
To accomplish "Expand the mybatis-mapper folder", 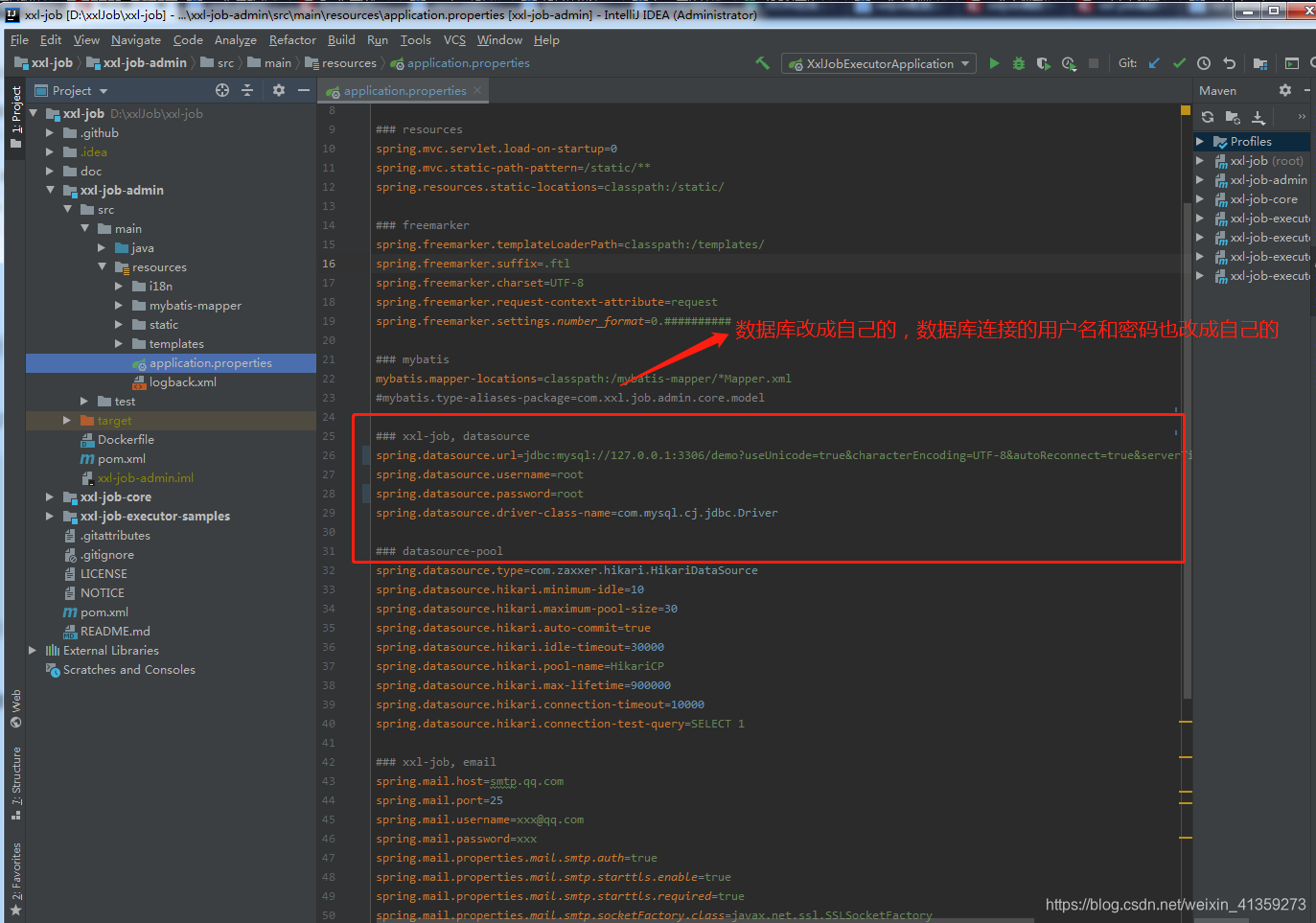I will 119,305.
